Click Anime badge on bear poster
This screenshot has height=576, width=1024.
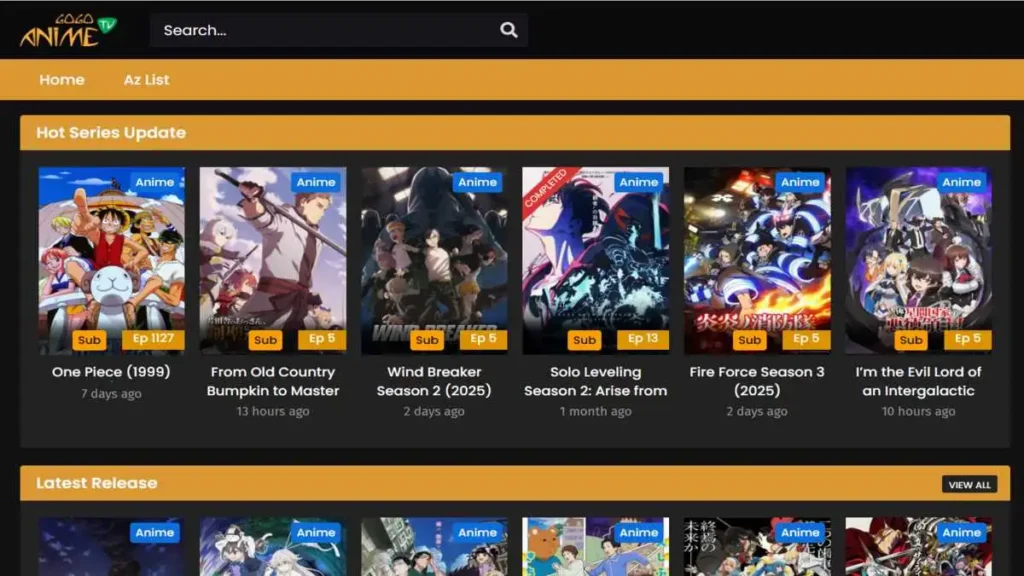(639, 533)
